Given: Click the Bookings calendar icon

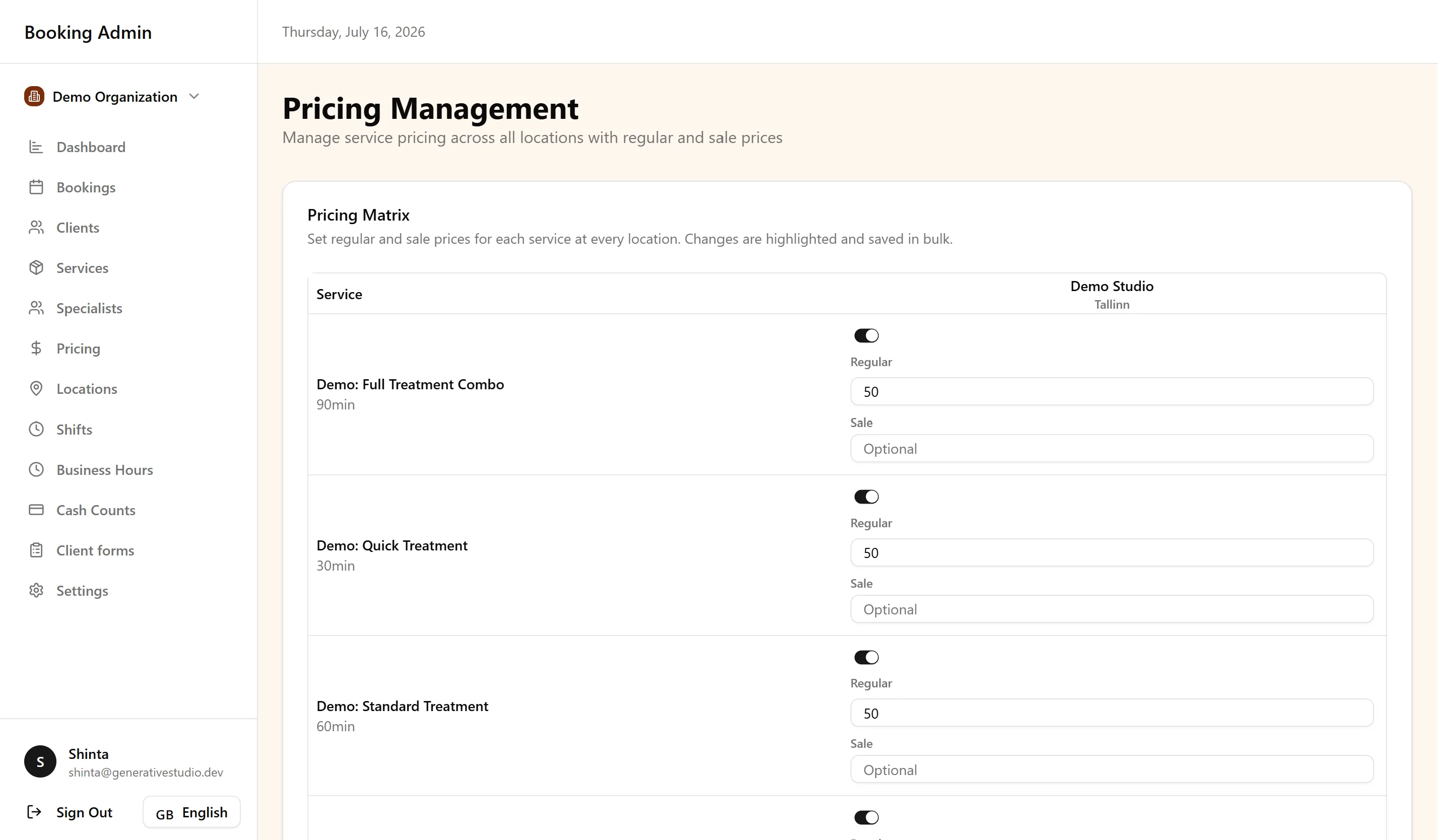Looking at the screenshot, I should coord(36,187).
